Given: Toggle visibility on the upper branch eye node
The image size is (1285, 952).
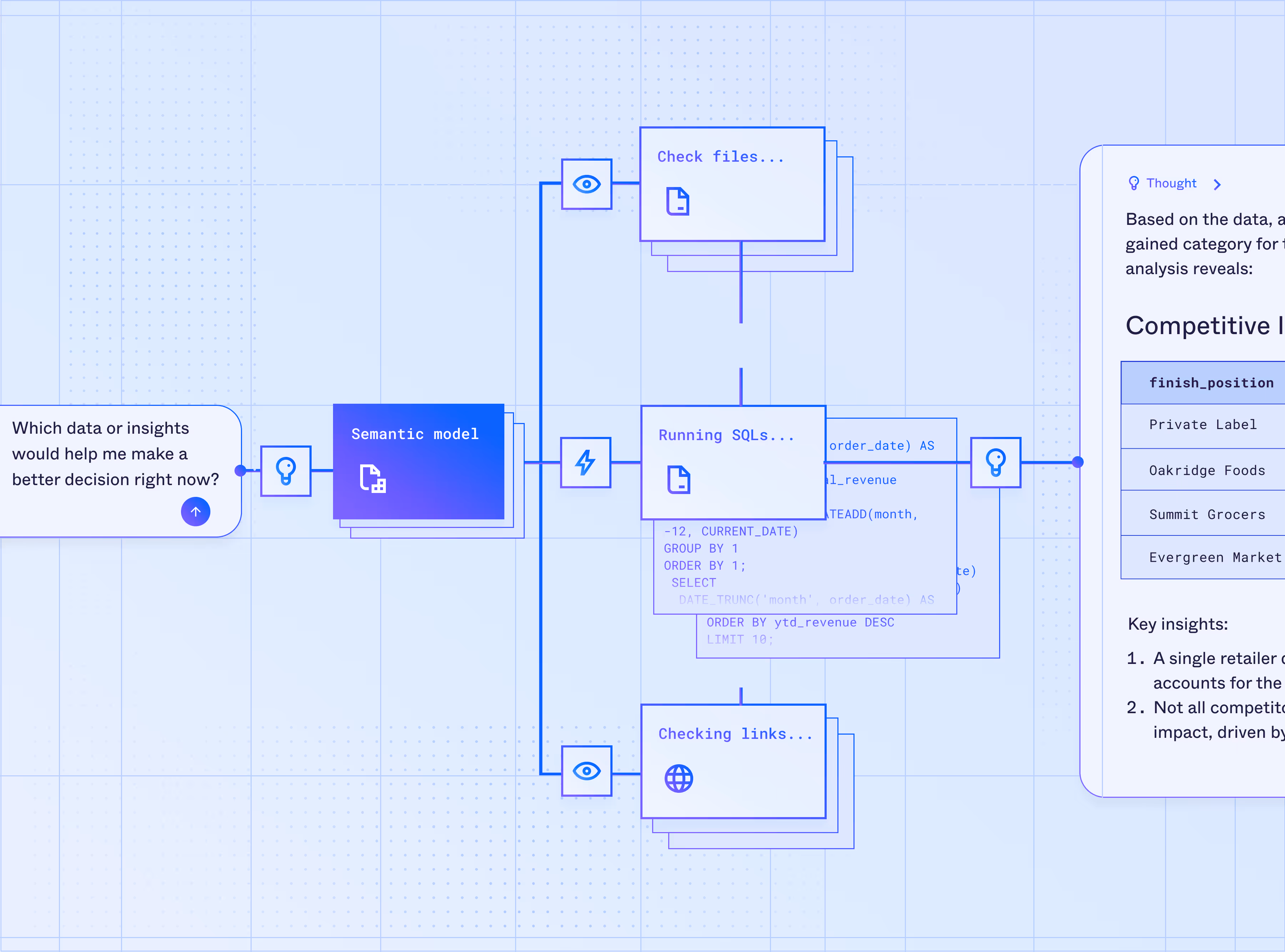Looking at the screenshot, I should [x=586, y=185].
